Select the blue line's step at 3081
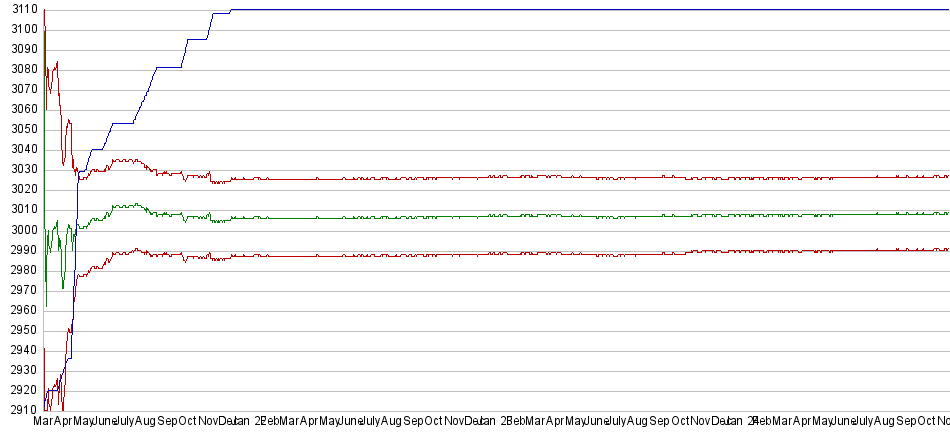The height and width of the screenshot is (435, 950). point(170,67)
